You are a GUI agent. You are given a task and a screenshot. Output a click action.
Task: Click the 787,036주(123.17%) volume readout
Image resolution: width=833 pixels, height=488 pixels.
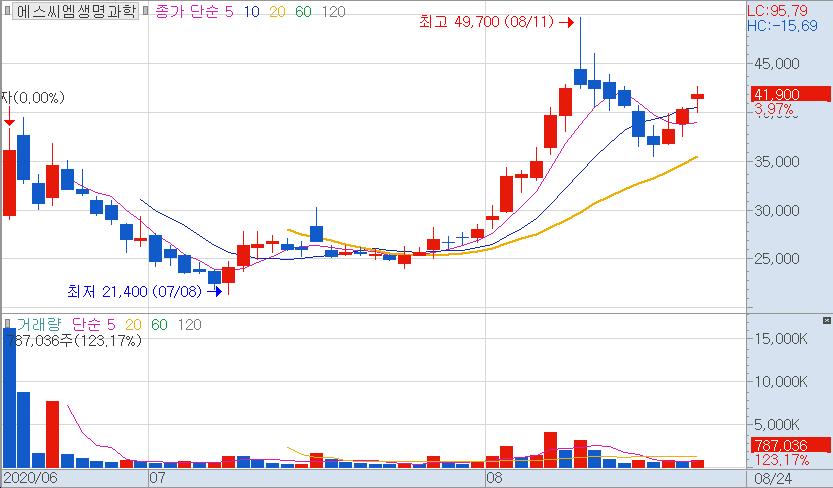tap(73, 340)
